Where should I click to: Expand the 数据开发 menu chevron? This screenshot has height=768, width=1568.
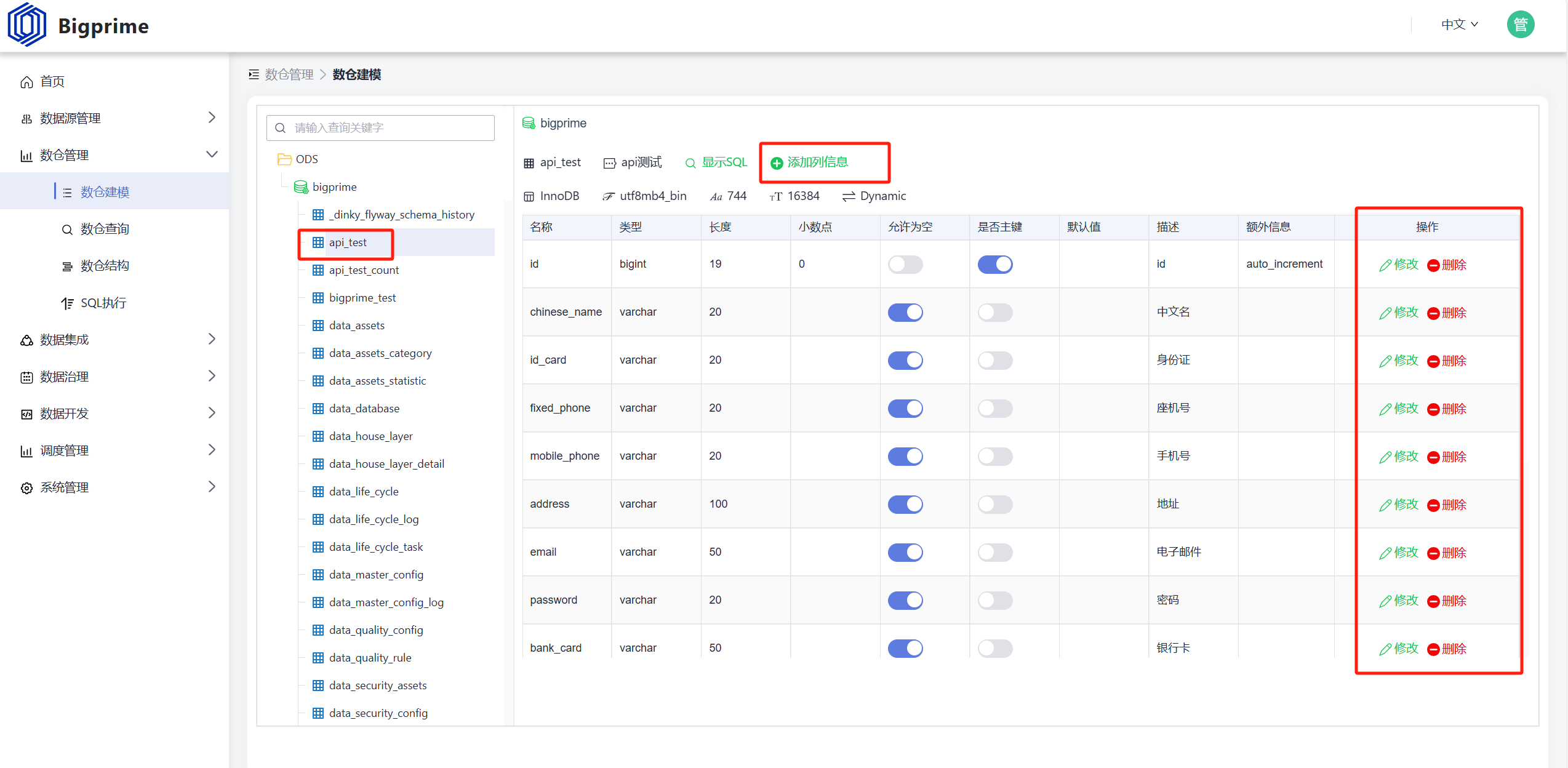click(x=212, y=413)
